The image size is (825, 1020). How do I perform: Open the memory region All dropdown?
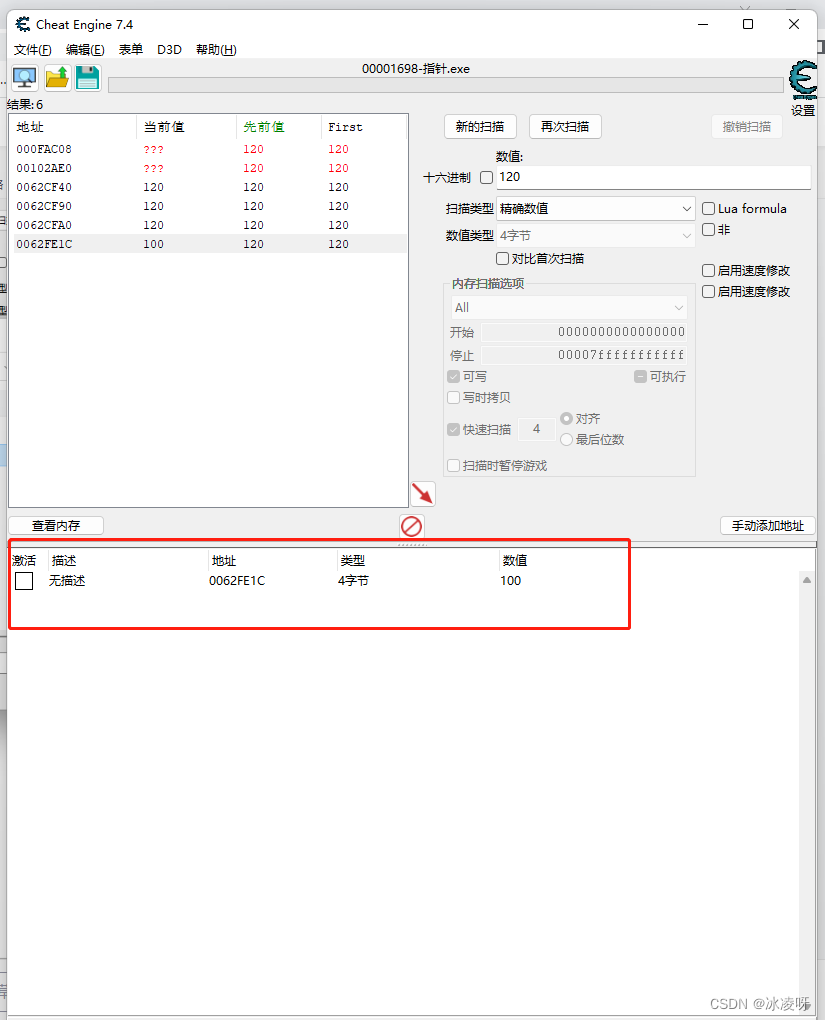click(x=569, y=308)
